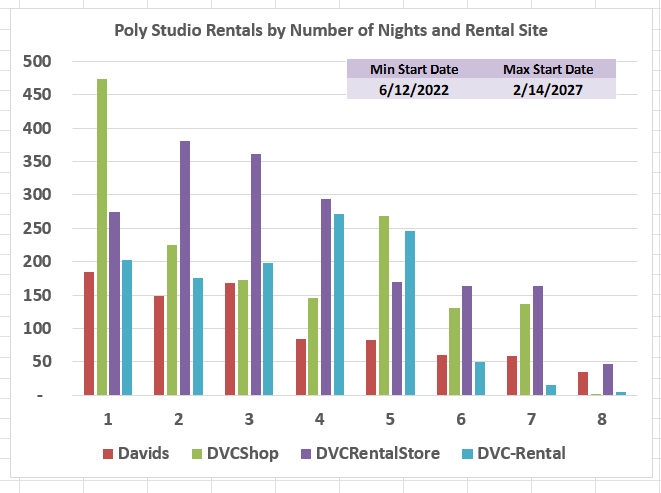Select the 6/12/2022 date cell
This screenshot has width=661, height=493.
[414, 89]
